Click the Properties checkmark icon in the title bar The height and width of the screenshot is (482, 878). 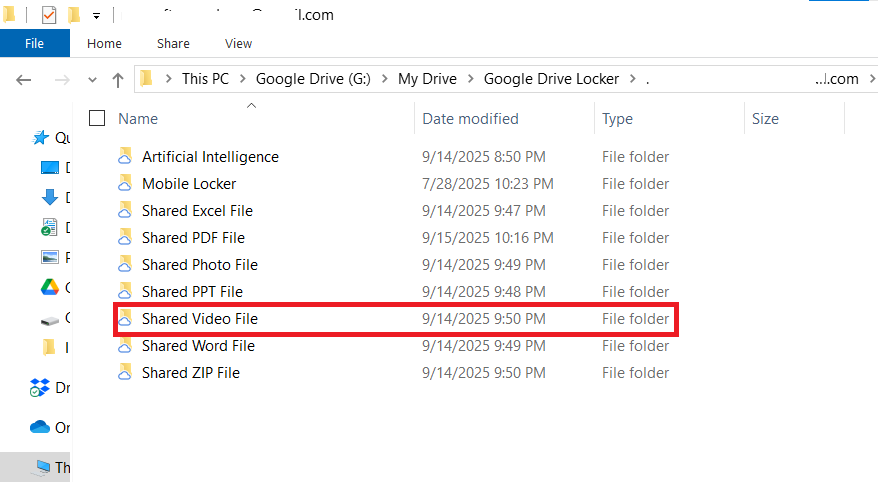pos(49,15)
